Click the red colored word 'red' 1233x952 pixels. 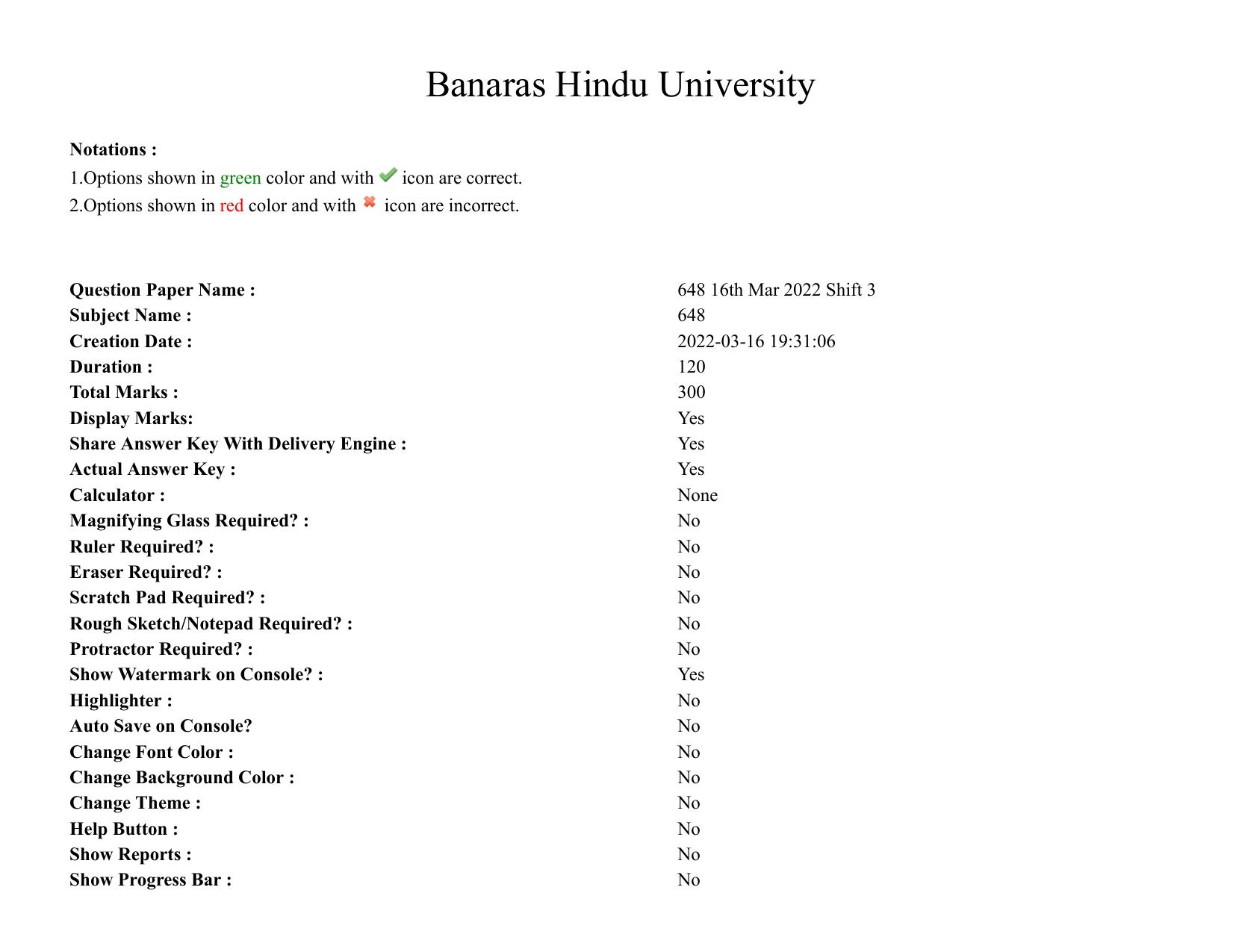coord(231,206)
